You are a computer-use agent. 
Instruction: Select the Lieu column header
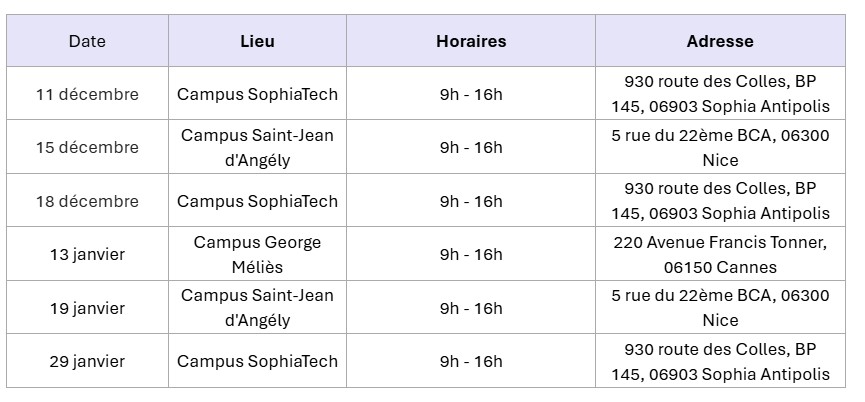point(257,41)
